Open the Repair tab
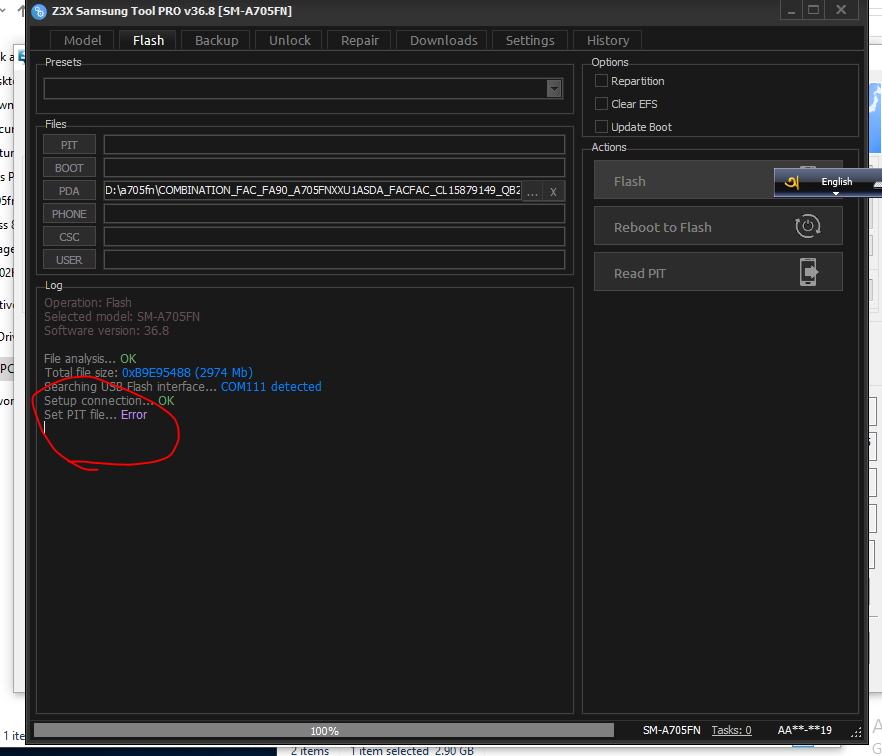Image resolution: width=882 pixels, height=756 pixels. coord(359,40)
